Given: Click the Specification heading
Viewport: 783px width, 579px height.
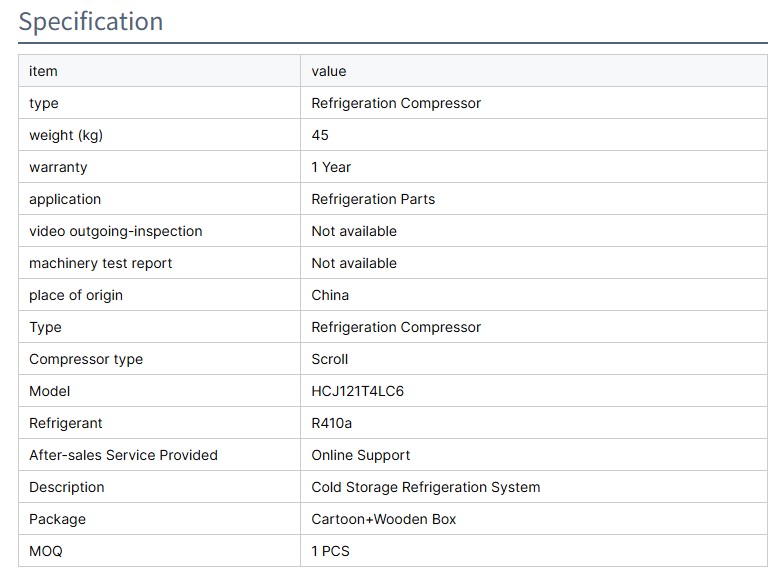Looking at the screenshot, I should tap(91, 22).
